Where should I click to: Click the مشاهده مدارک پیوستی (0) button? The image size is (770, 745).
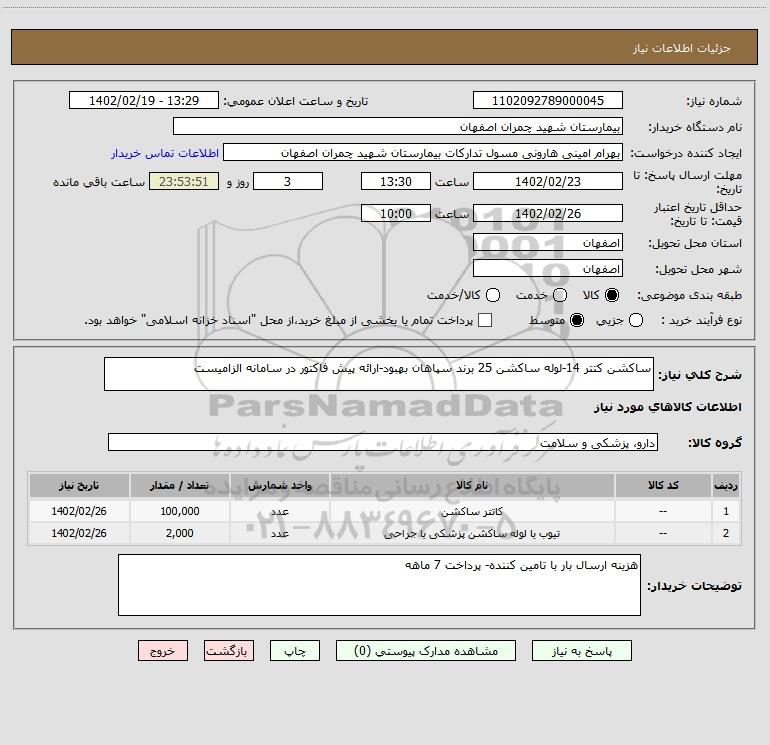[426, 651]
